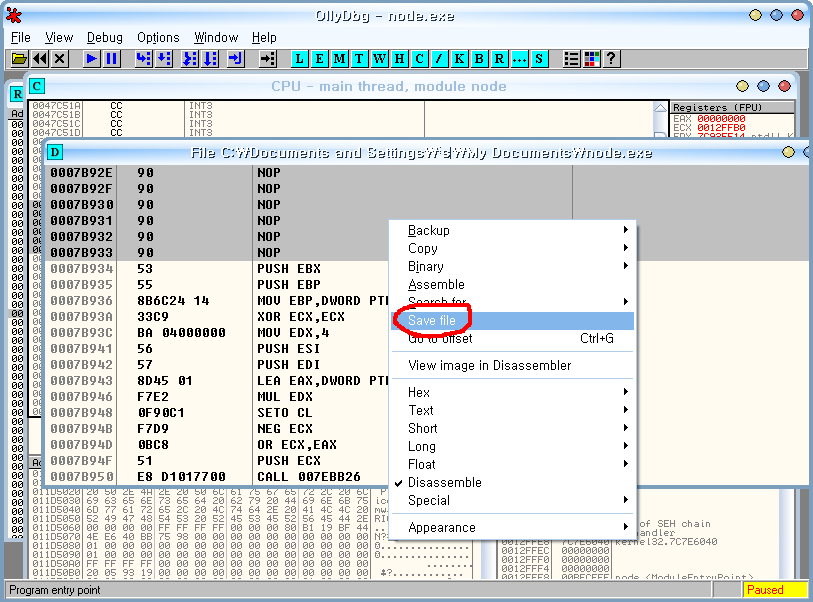Show References with toolbar R button
This screenshot has width=813, height=602.
pyautogui.click(x=499, y=59)
